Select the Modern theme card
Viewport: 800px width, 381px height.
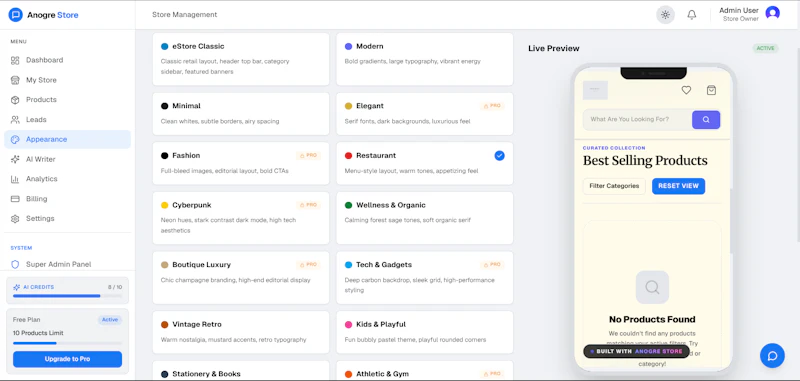pos(424,59)
